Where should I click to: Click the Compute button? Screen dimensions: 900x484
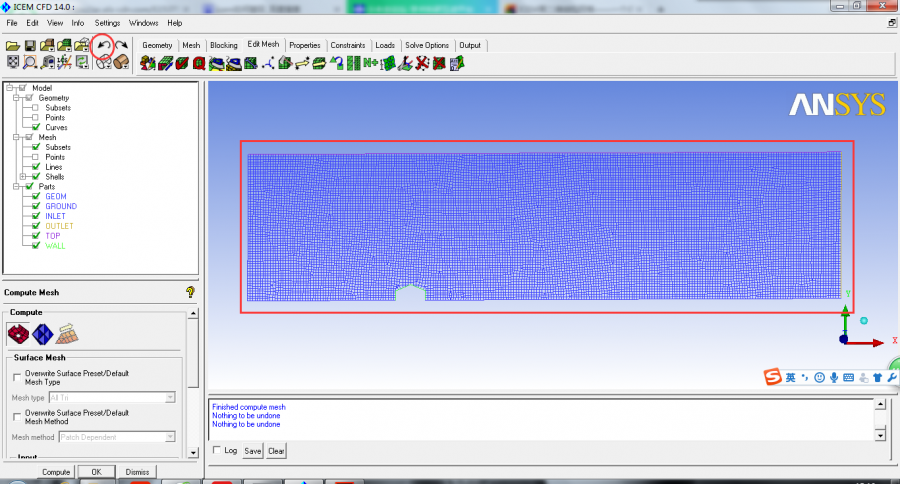pyautogui.click(x=56, y=472)
